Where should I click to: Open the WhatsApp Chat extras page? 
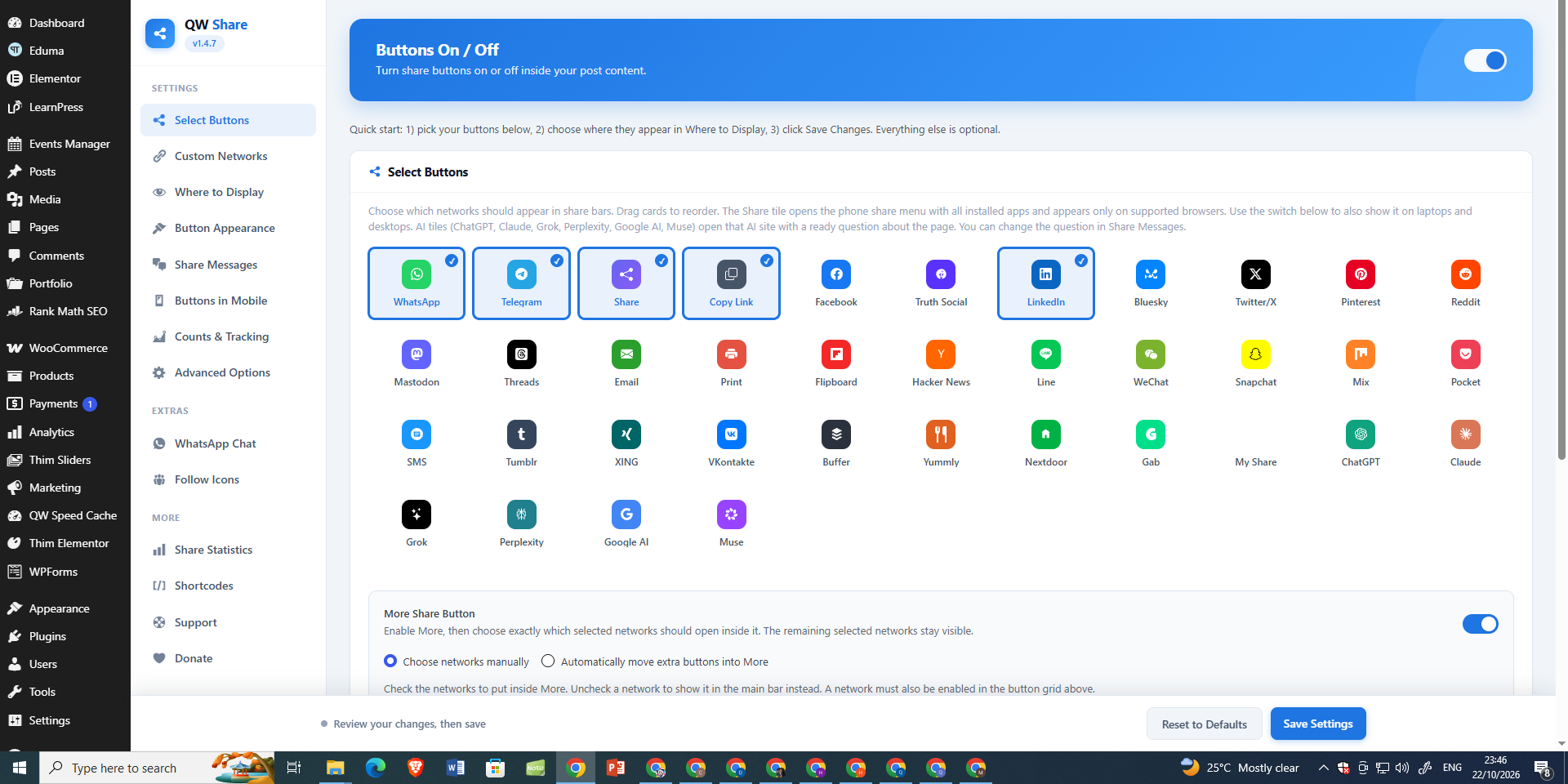pyautogui.click(x=228, y=443)
